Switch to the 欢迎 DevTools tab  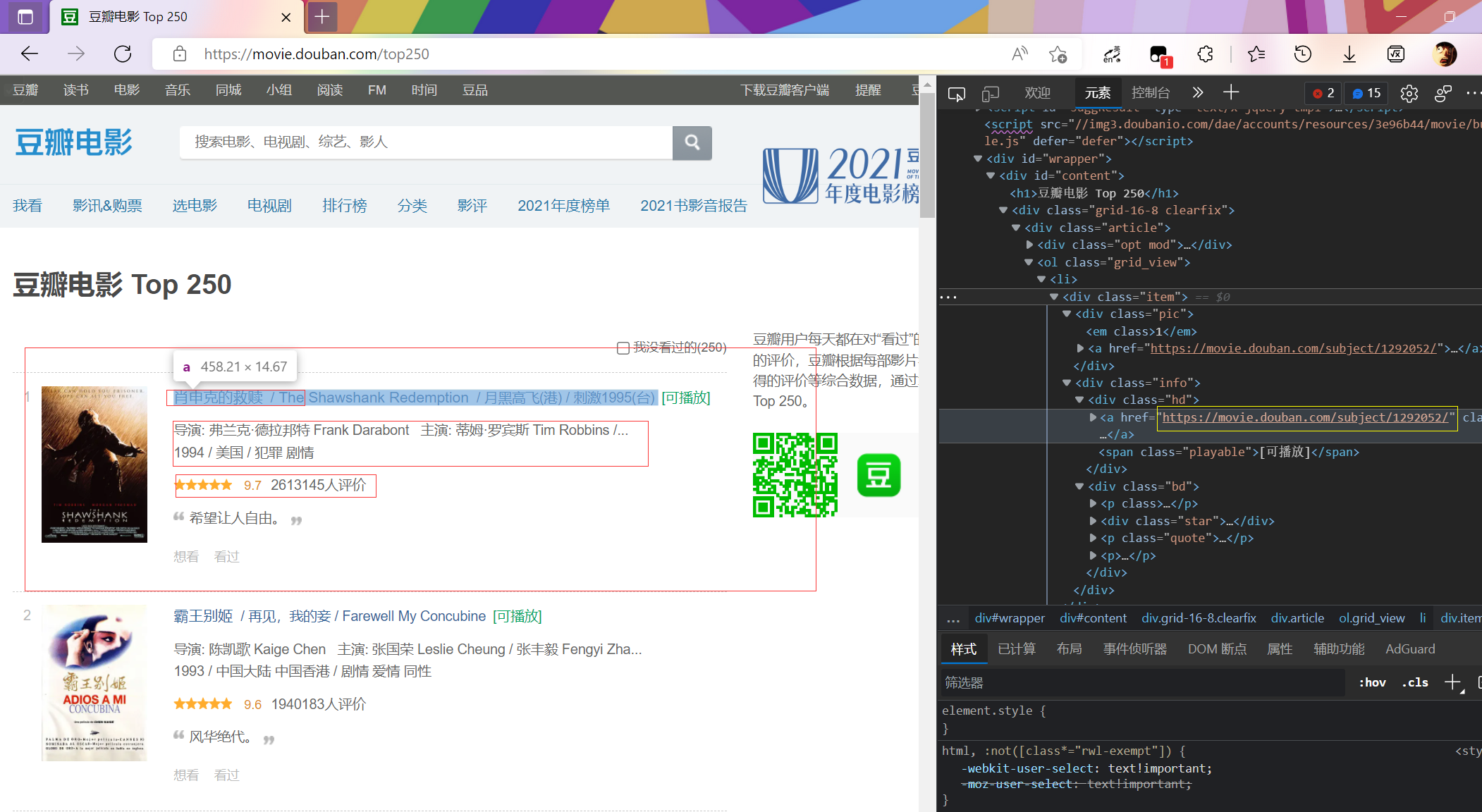coord(1037,92)
